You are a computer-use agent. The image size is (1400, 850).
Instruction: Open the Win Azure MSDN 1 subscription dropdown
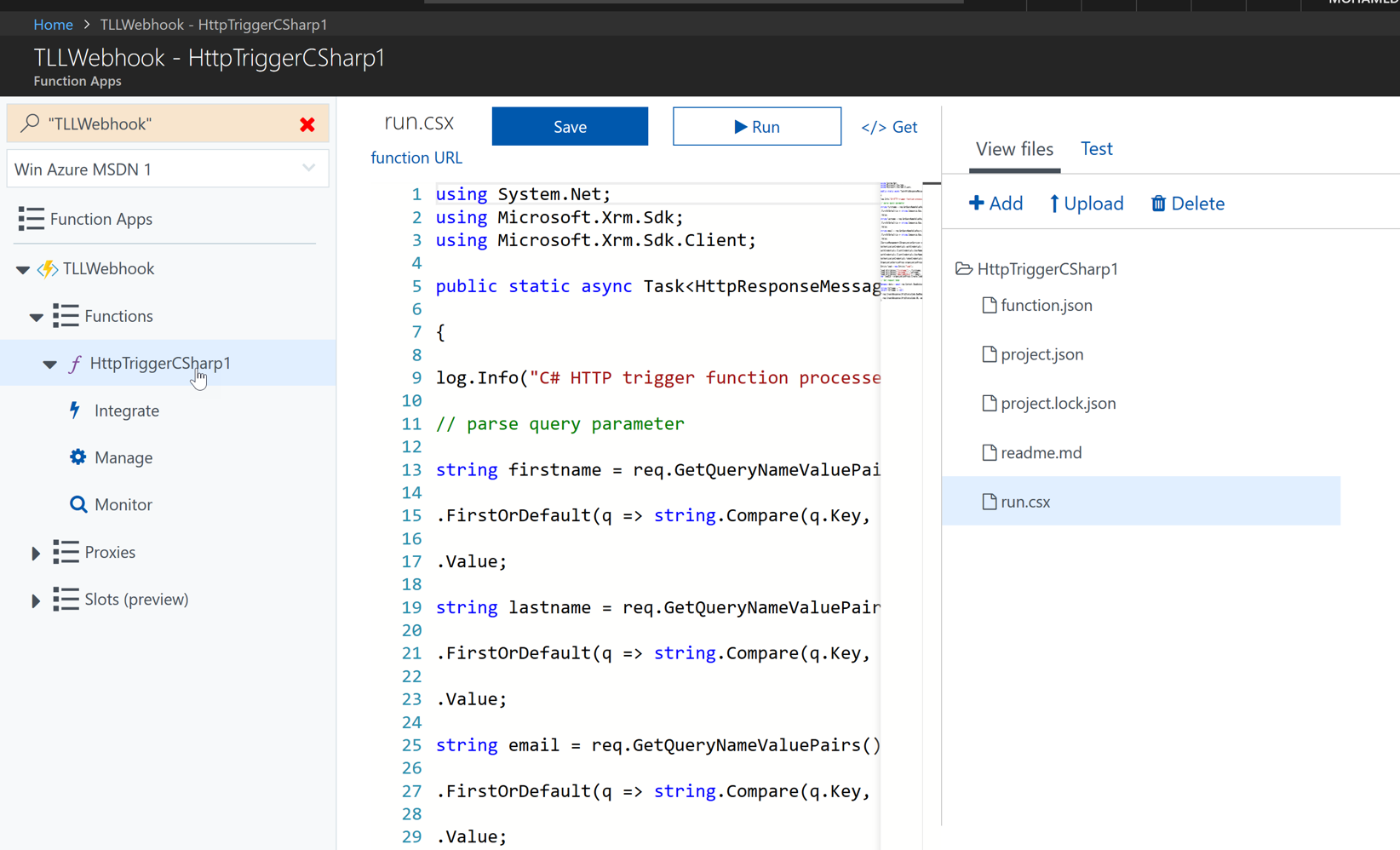click(x=168, y=169)
